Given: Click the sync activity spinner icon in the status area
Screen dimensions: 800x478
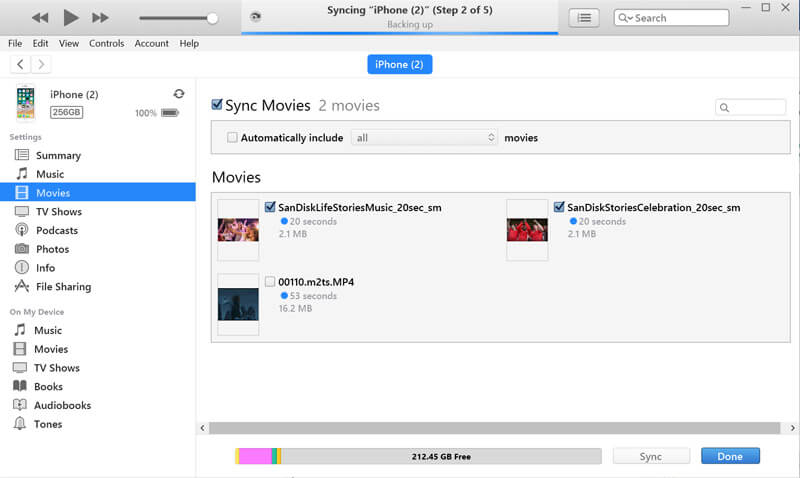Looking at the screenshot, I should (x=256, y=17).
